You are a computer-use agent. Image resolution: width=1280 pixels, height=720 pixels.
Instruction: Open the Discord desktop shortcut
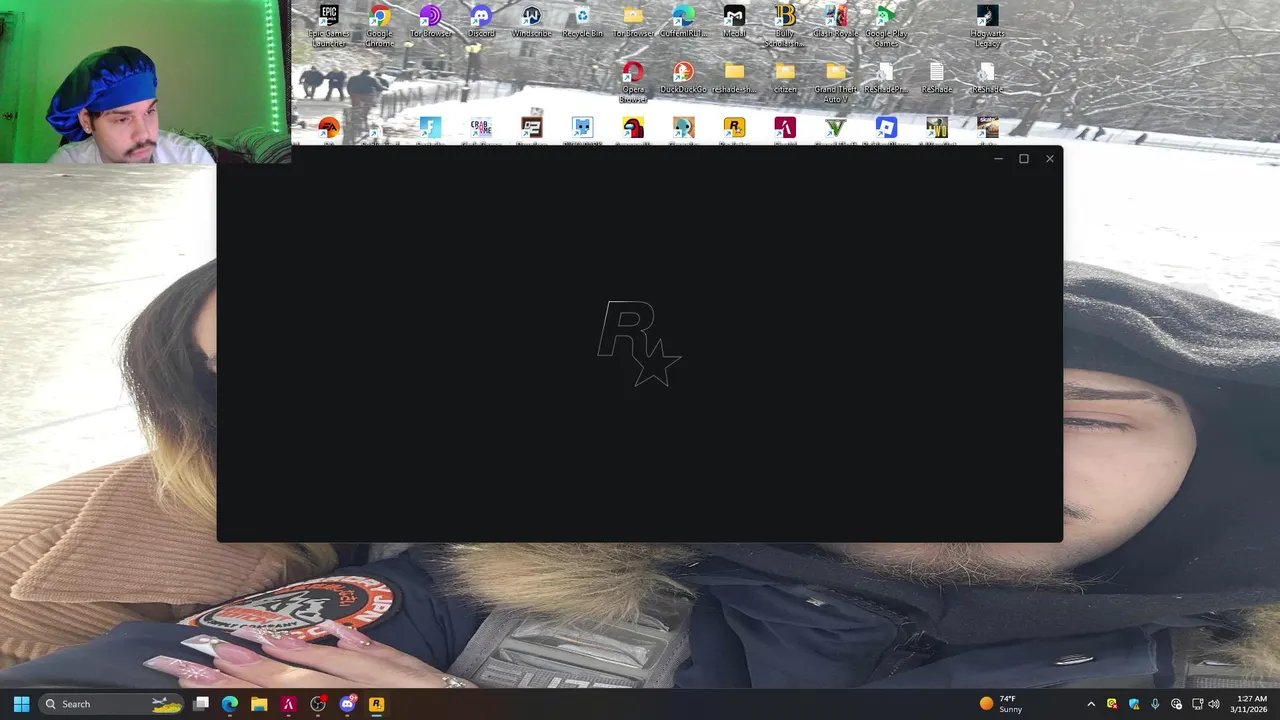(x=481, y=22)
